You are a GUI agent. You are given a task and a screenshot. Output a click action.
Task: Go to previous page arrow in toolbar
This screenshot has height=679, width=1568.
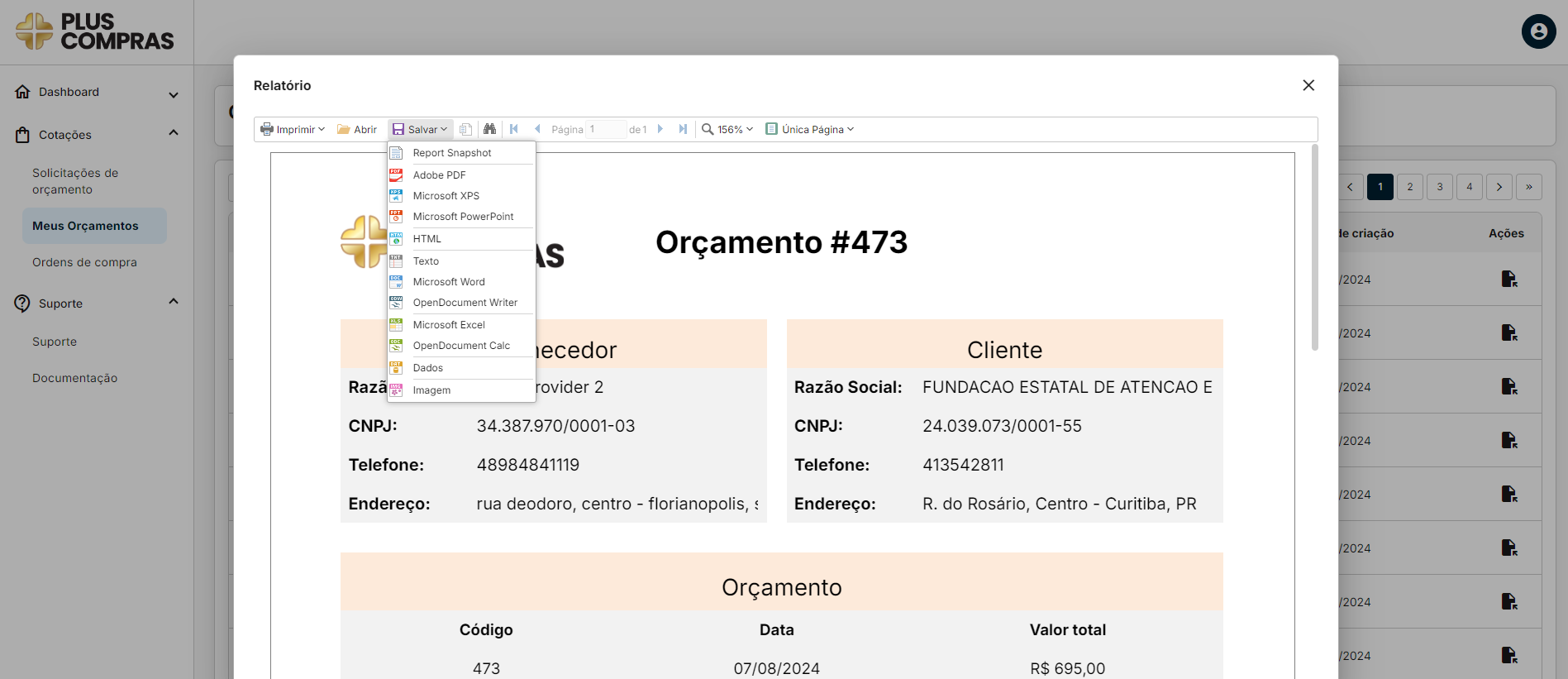tap(537, 129)
